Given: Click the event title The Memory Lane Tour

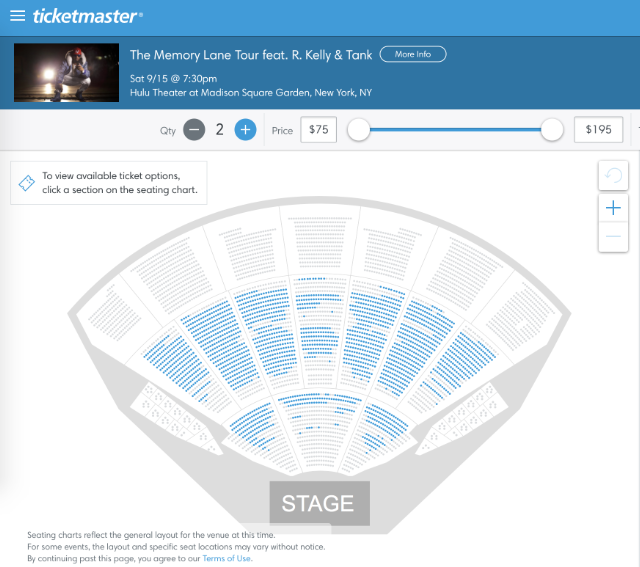Looking at the screenshot, I should [250, 55].
